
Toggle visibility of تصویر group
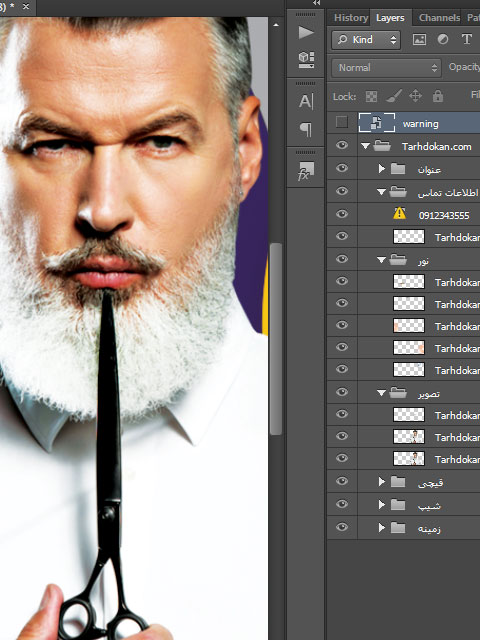pos(342,392)
